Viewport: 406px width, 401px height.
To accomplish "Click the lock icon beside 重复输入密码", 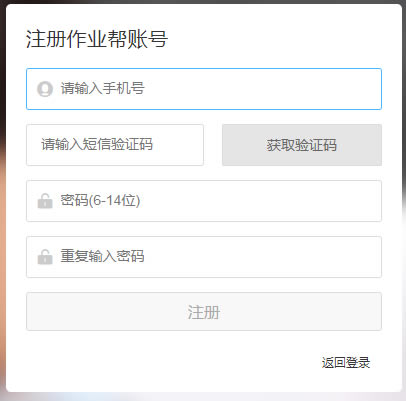I will 45,257.
